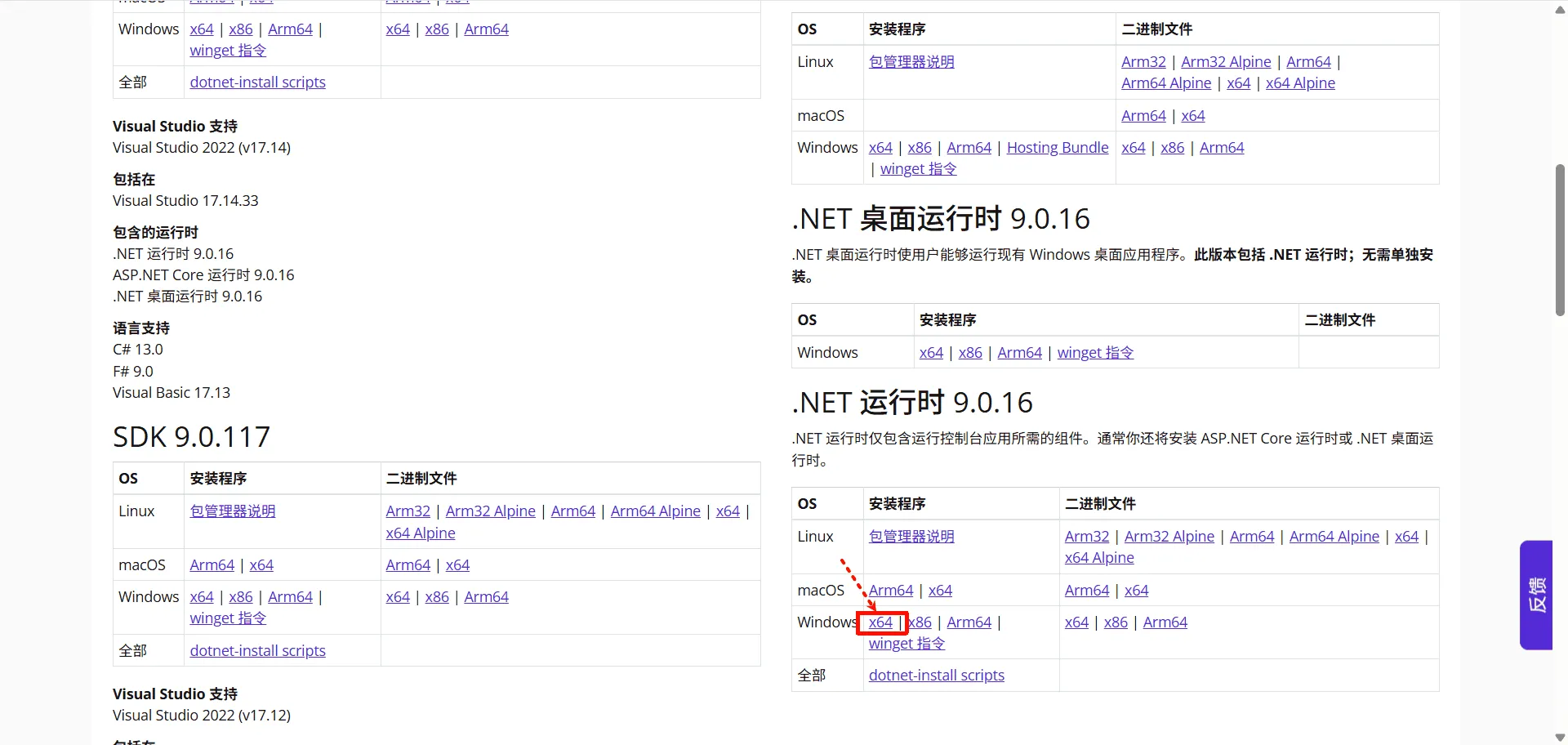The image size is (1568, 745).
Task: Download .NET 运行时 9.0.16 Linux Arm64 Alpine binary
Action: click(x=1334, y=537)
